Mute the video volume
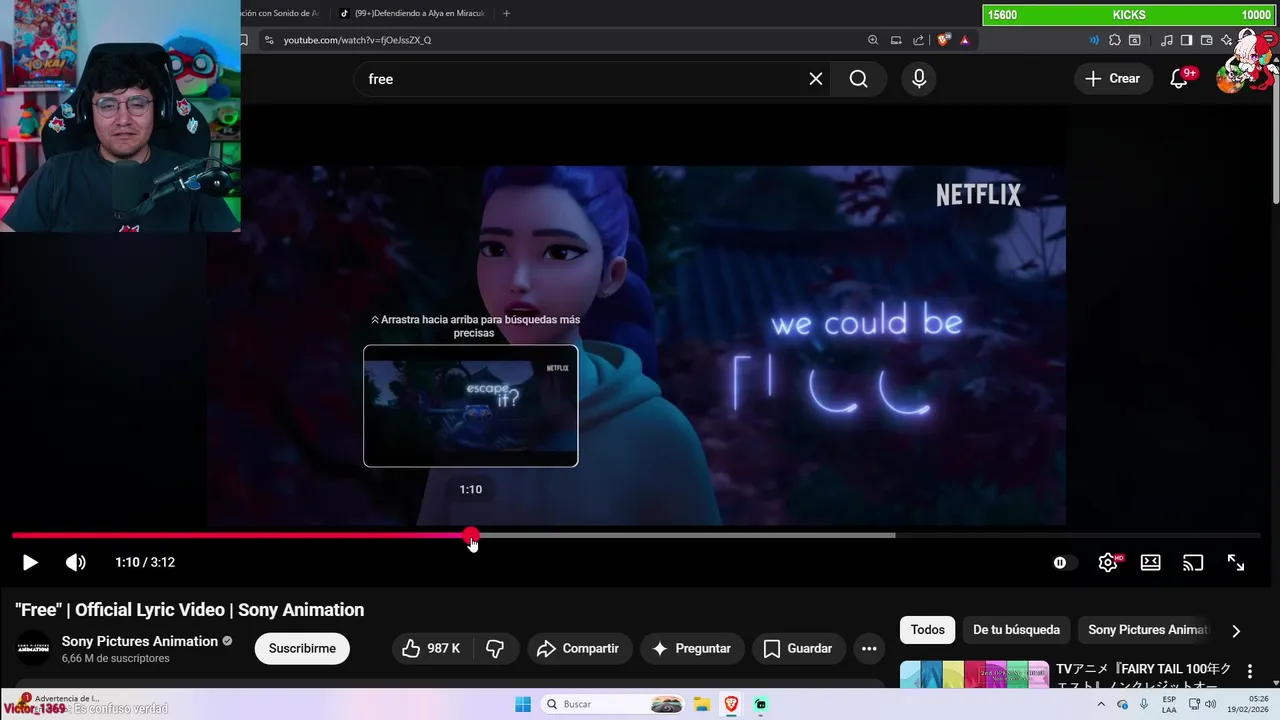 (76, 563)
